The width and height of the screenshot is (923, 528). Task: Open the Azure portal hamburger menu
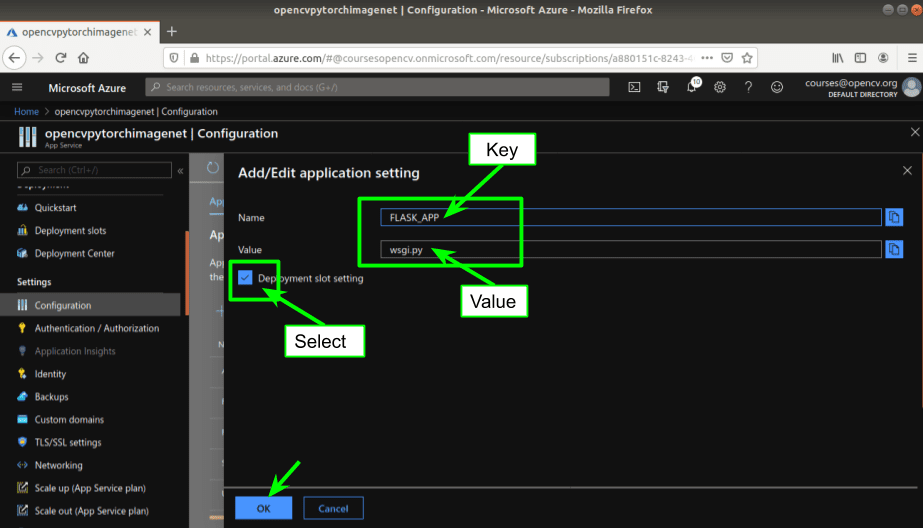[17, 87]
